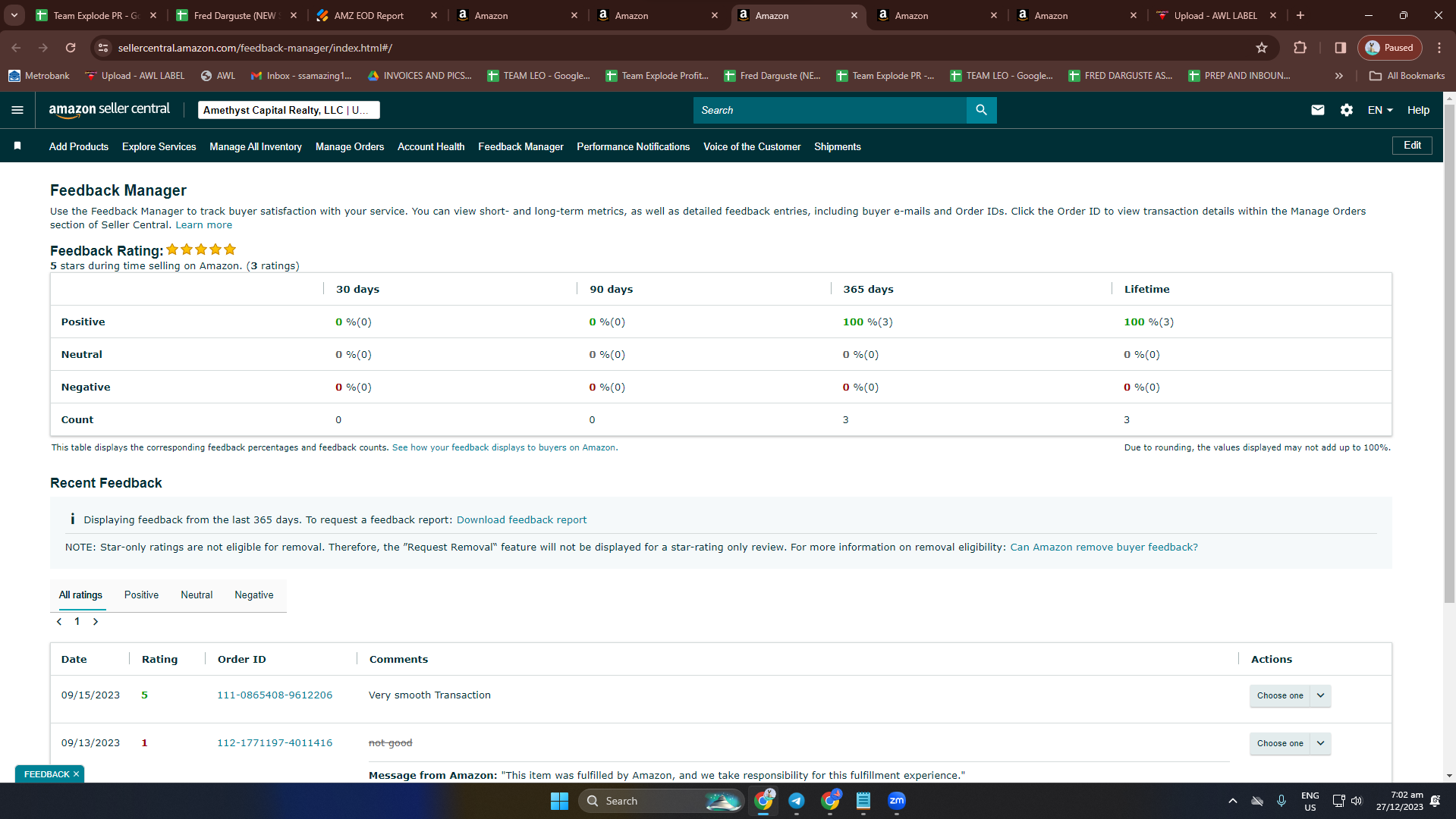
Task: Open the settings gear icon
Action: [1346, 110]
